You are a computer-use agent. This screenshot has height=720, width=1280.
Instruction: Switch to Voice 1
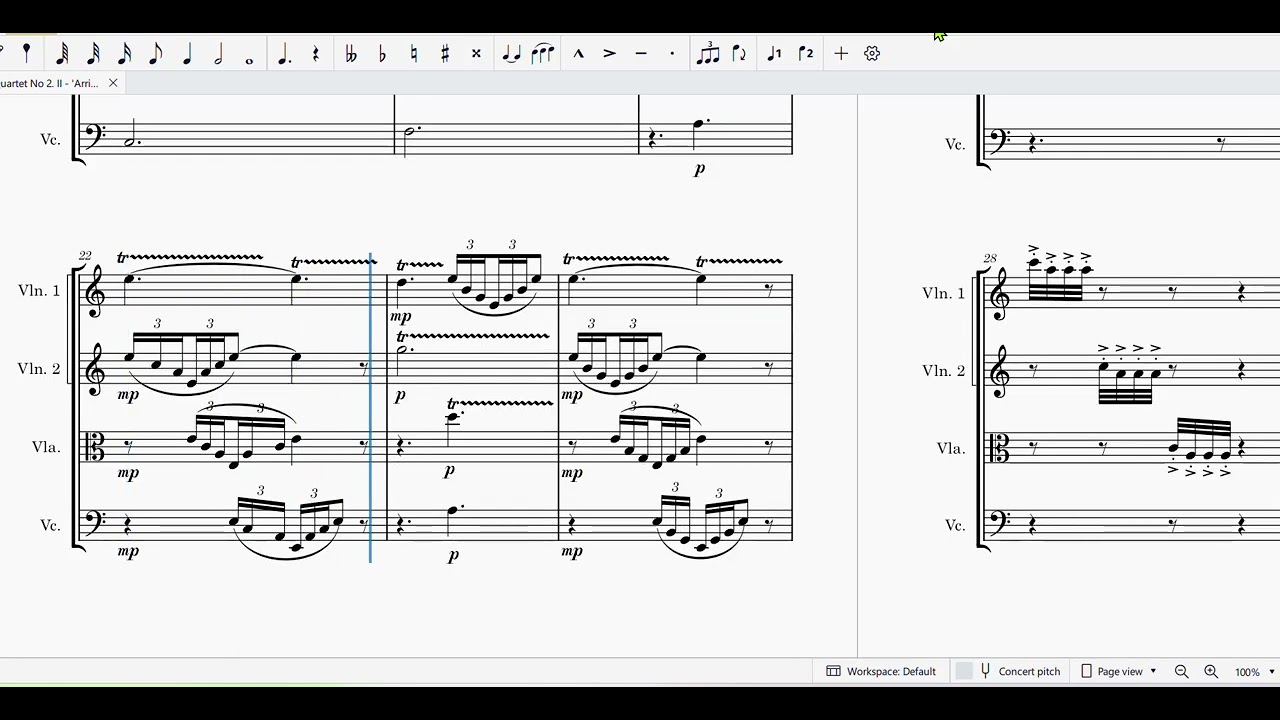click(x=774, y=54)
